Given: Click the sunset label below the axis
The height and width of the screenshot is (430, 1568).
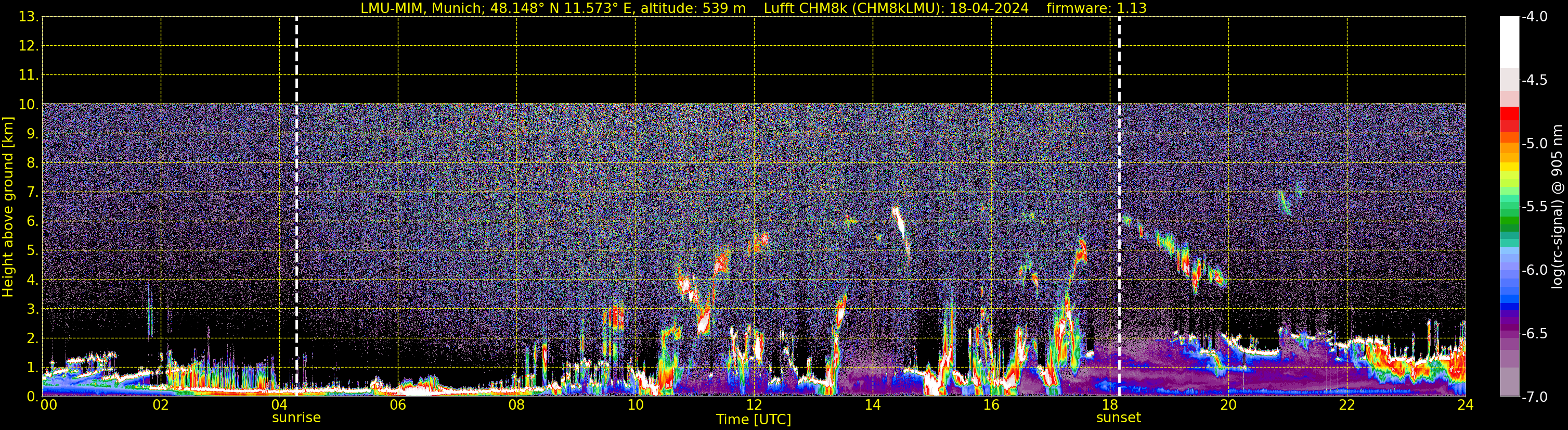Looking at the screenshot, I should [1118, 418].
